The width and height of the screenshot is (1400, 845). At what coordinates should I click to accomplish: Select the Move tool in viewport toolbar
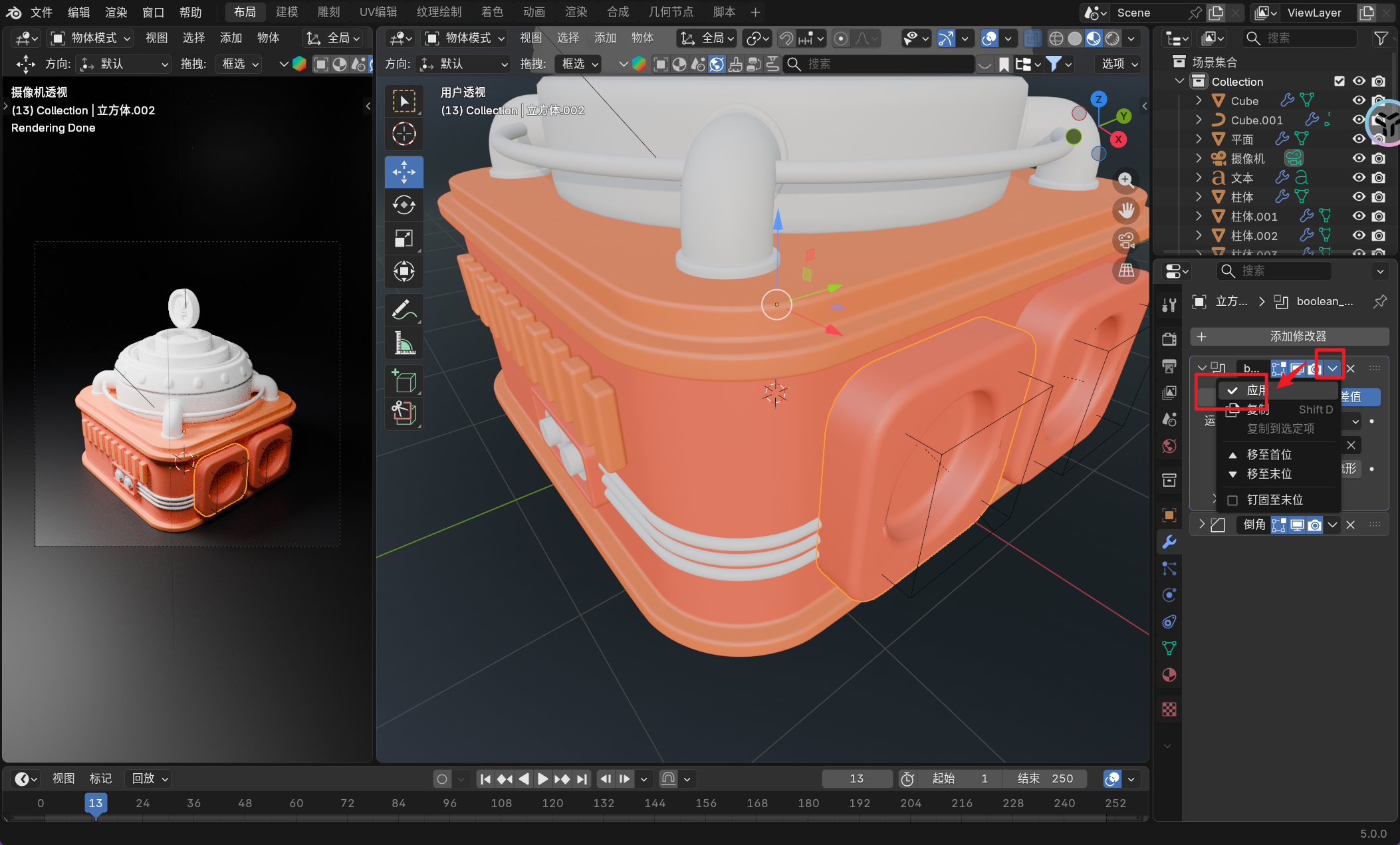point(404,172)
